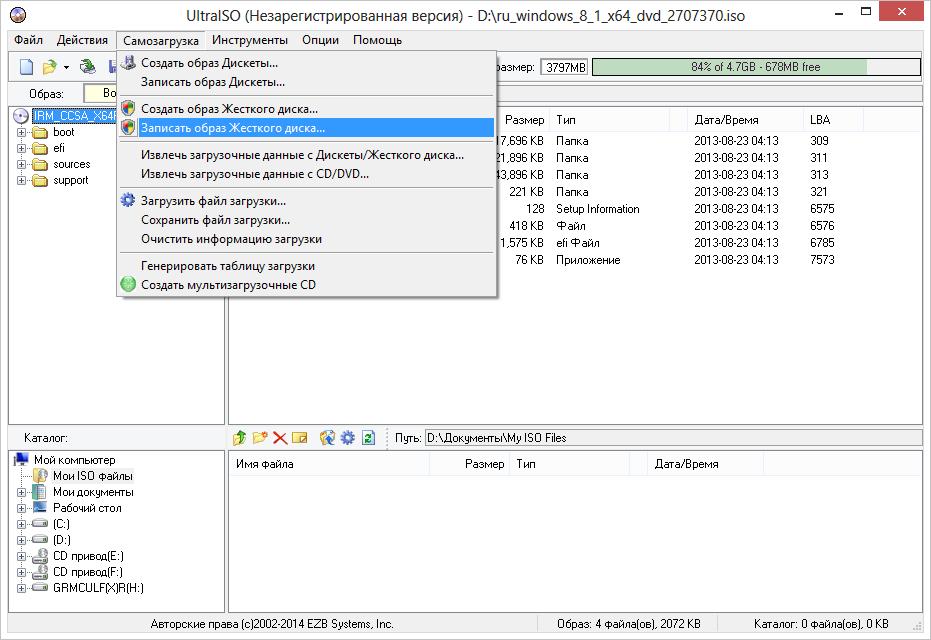Select 'Мои ISO файлы' in catalog tree
The image size is (931, 640).
(x=93, y=476)
